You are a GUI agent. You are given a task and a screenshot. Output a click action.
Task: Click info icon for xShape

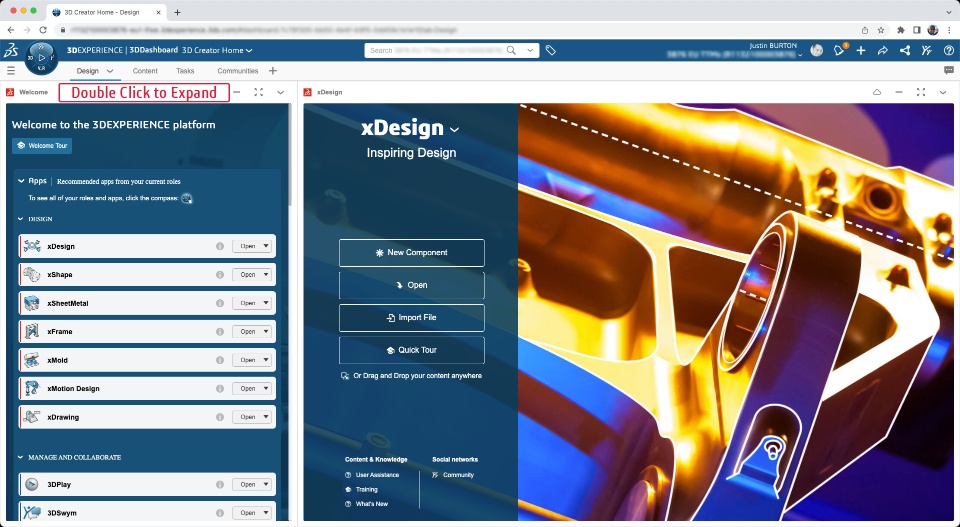click(220, 275)
